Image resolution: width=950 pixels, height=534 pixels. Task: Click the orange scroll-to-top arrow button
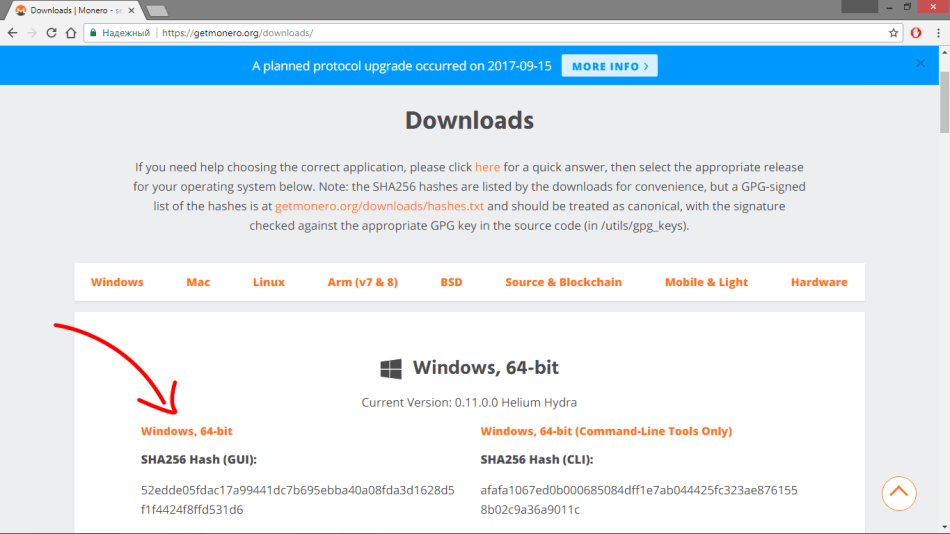(x=899, y=493)
